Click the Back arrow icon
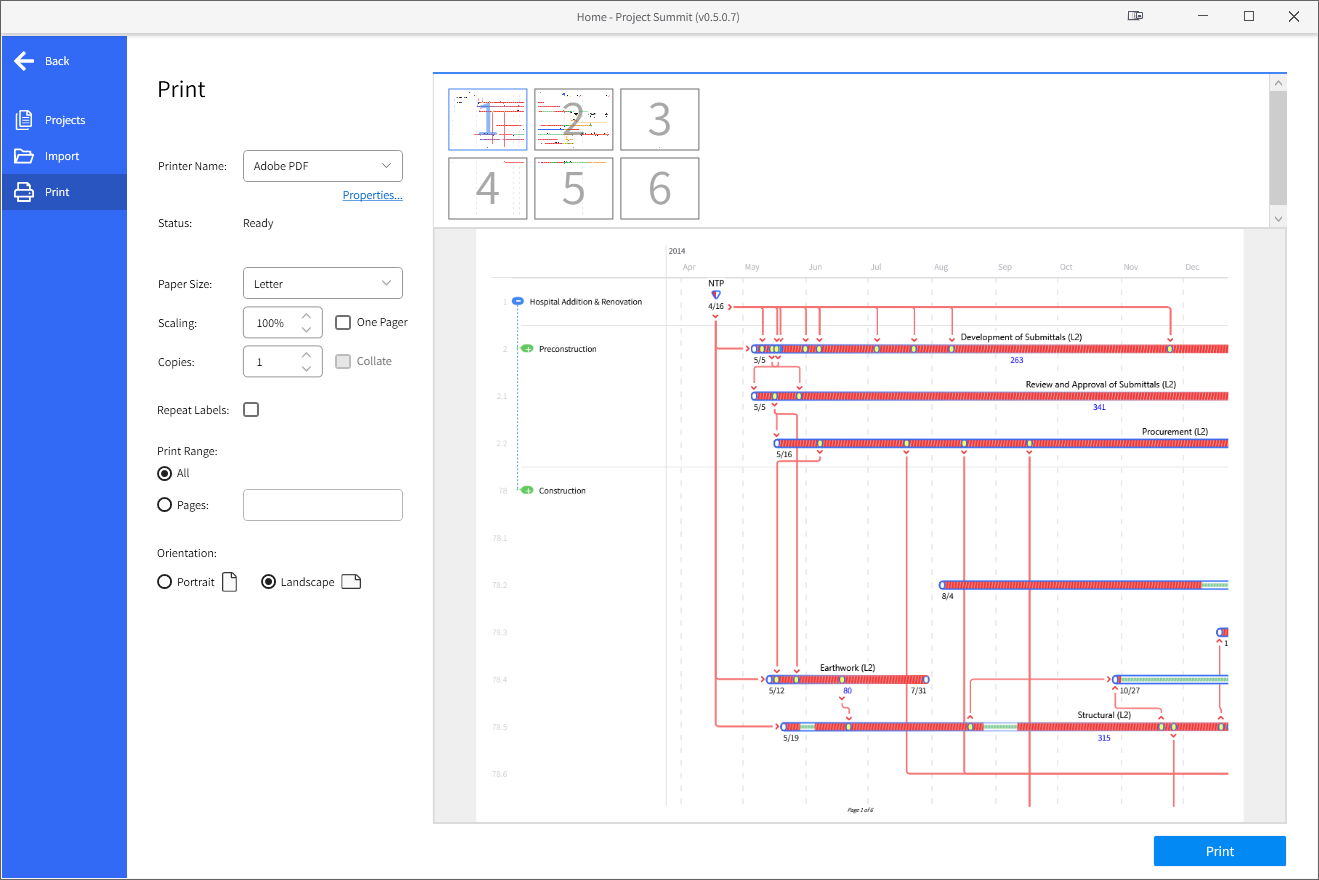This screenshot has width=1319, height=880. [x=24, y=61]
